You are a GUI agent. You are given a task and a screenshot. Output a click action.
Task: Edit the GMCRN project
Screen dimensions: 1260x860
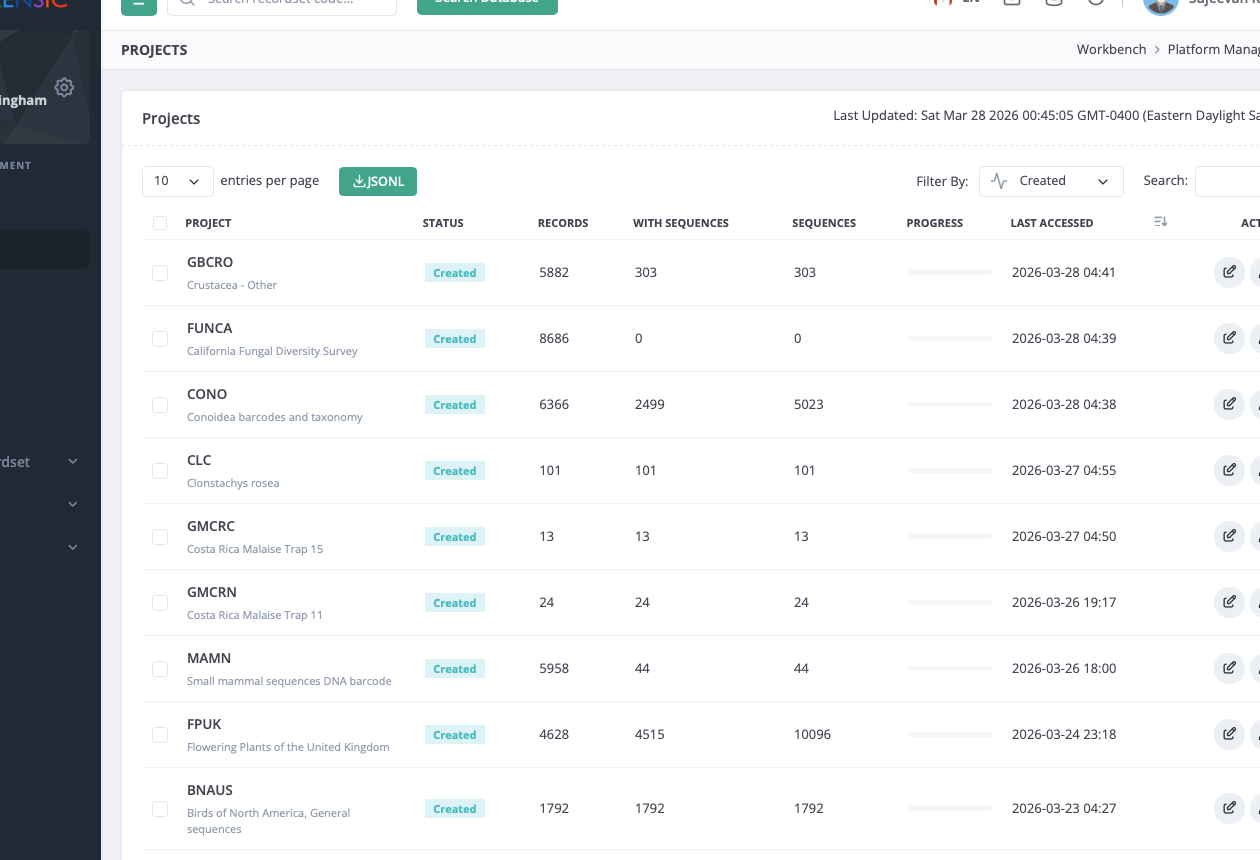[1229, 602]
